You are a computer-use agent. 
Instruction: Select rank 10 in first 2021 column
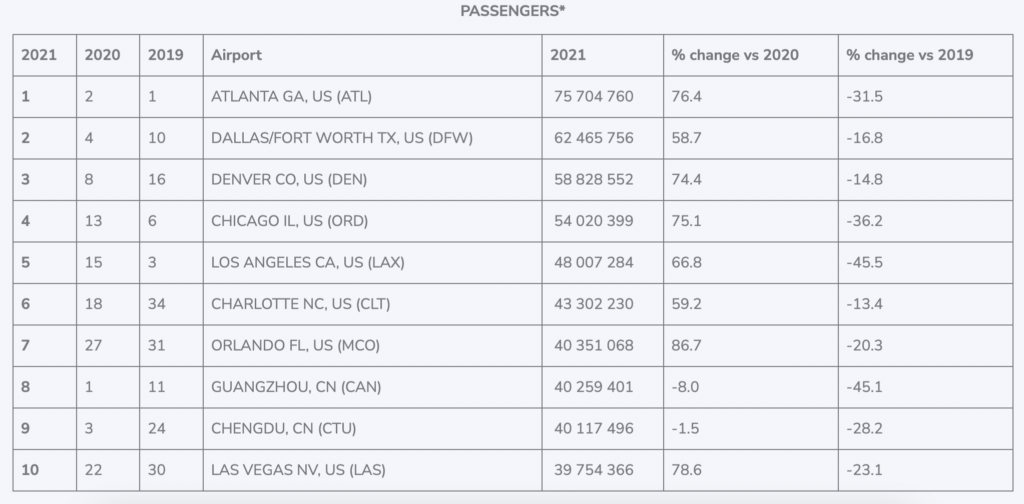point(30,470)
